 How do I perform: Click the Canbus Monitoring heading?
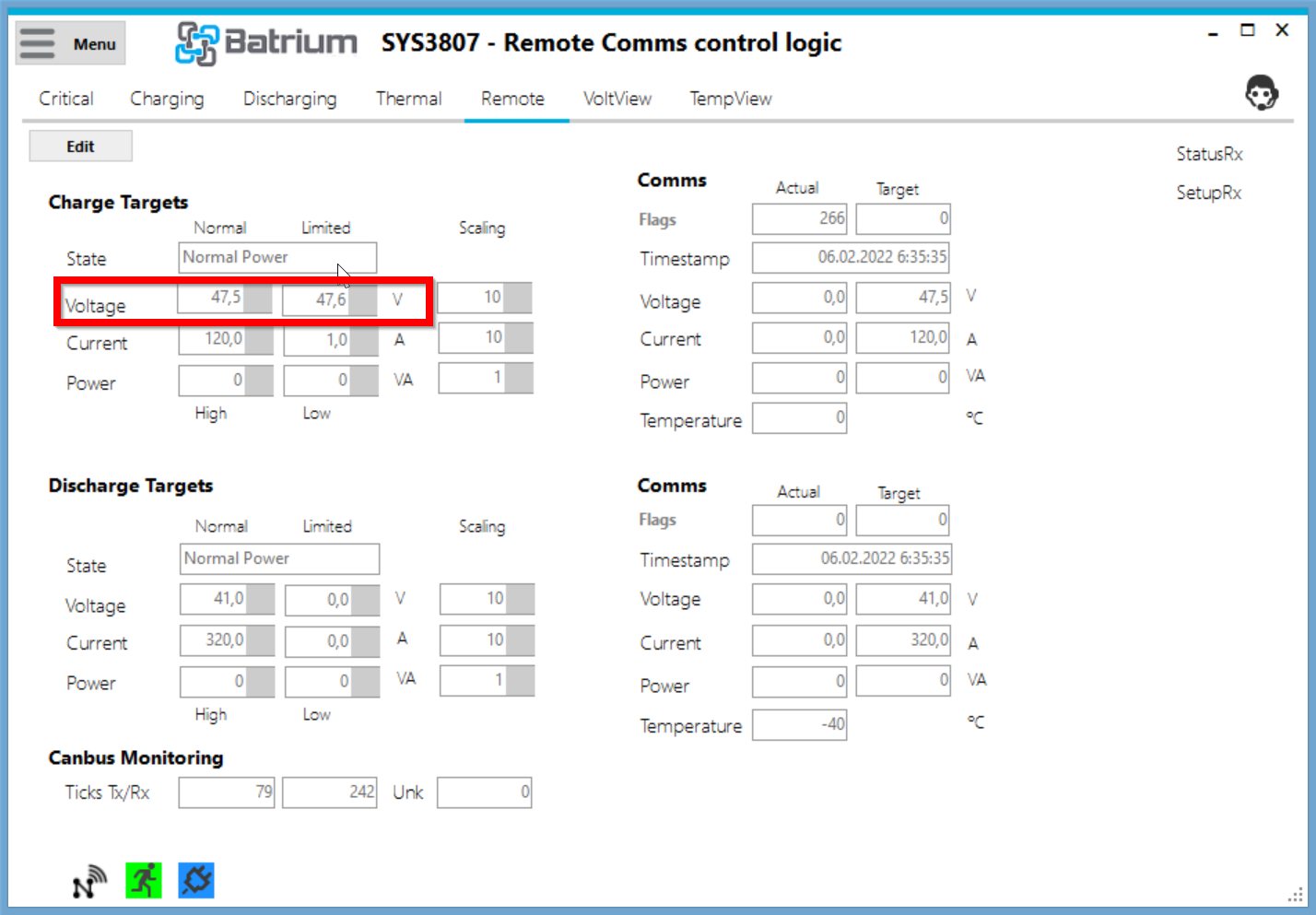click(135, 758)
